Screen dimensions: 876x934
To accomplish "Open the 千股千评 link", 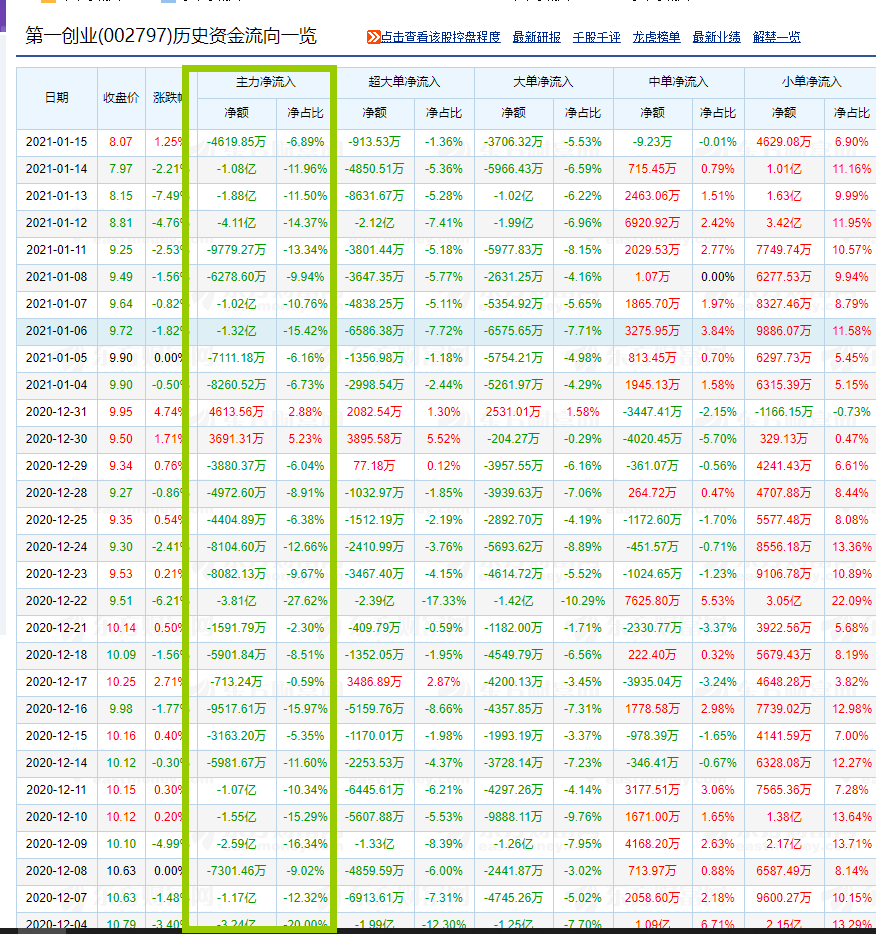I will coord(597,38).
